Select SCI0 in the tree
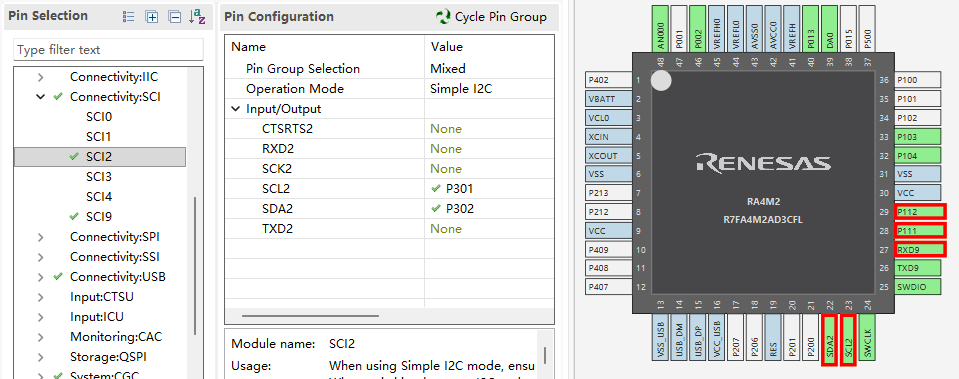 [x=98, y=117]
